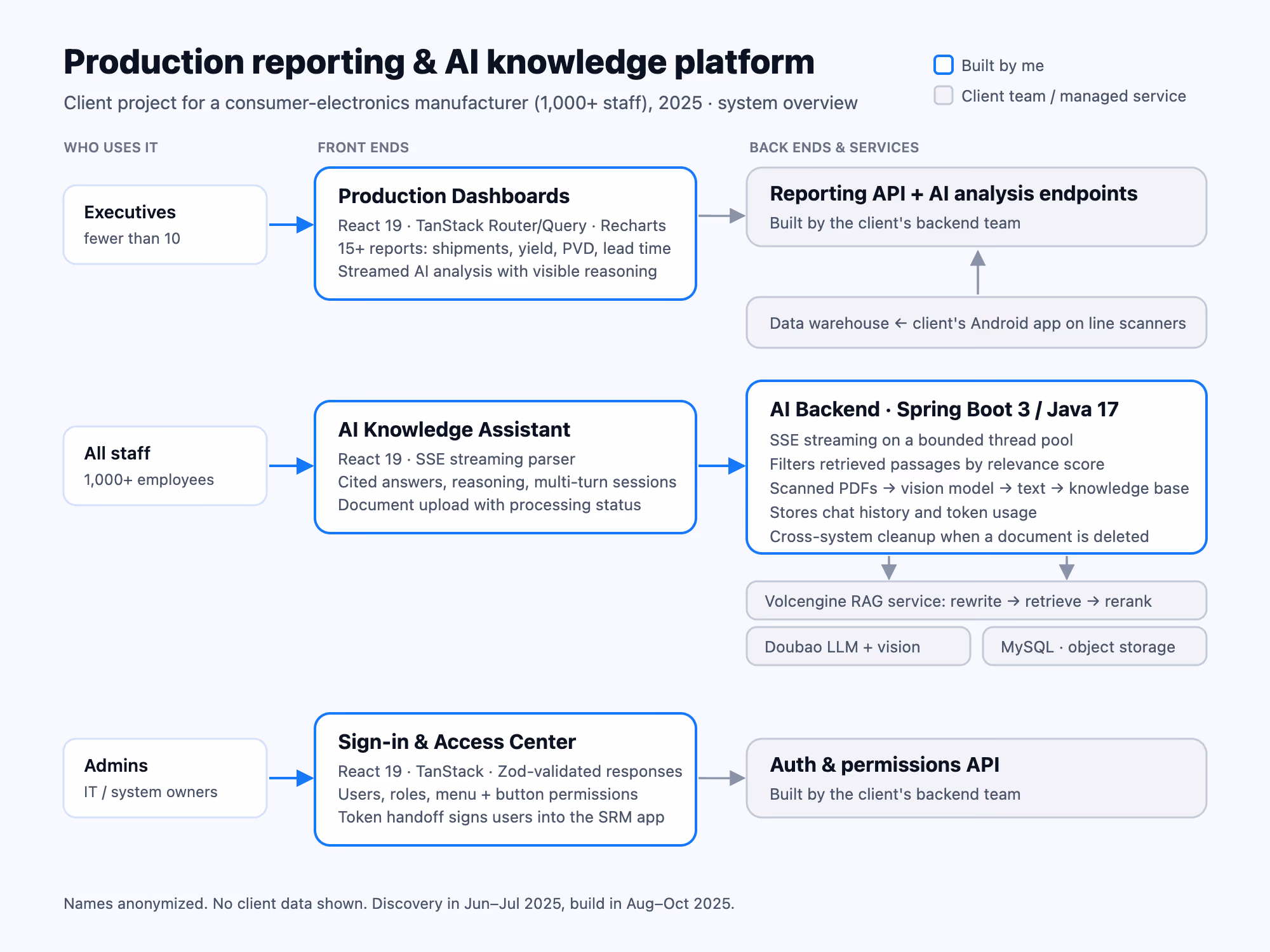The height and width of the screenshot is (952, 1270).
Task: Click the 'Executives' user card
Action: 165,225
